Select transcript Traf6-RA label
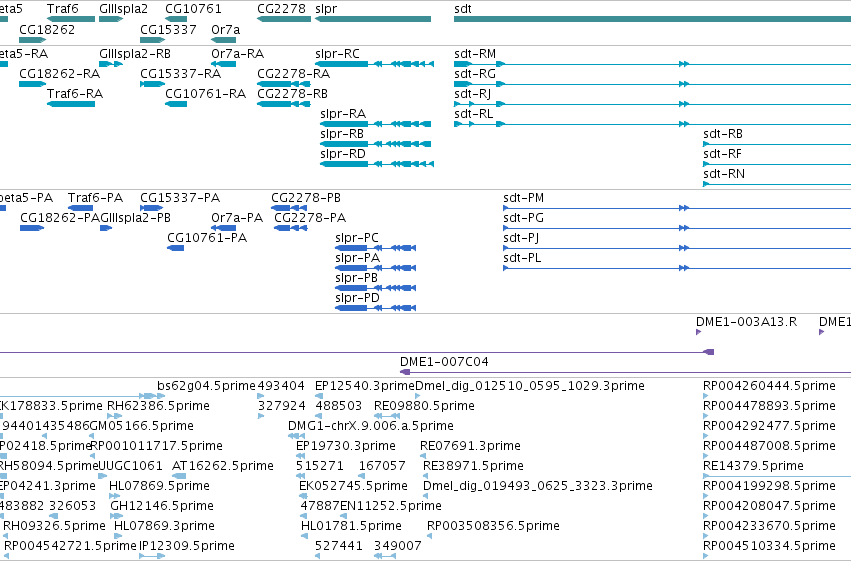 75,94
